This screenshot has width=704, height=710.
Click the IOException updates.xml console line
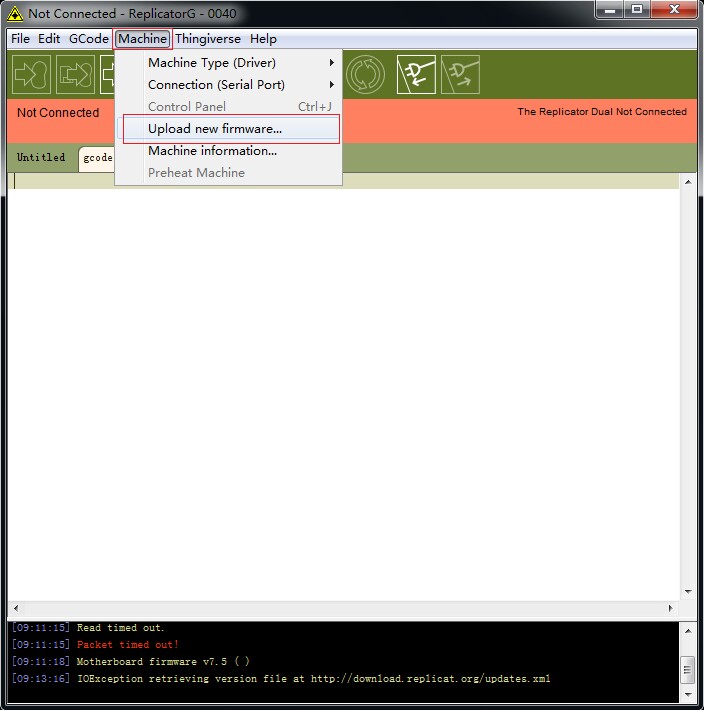click(314, 679)
